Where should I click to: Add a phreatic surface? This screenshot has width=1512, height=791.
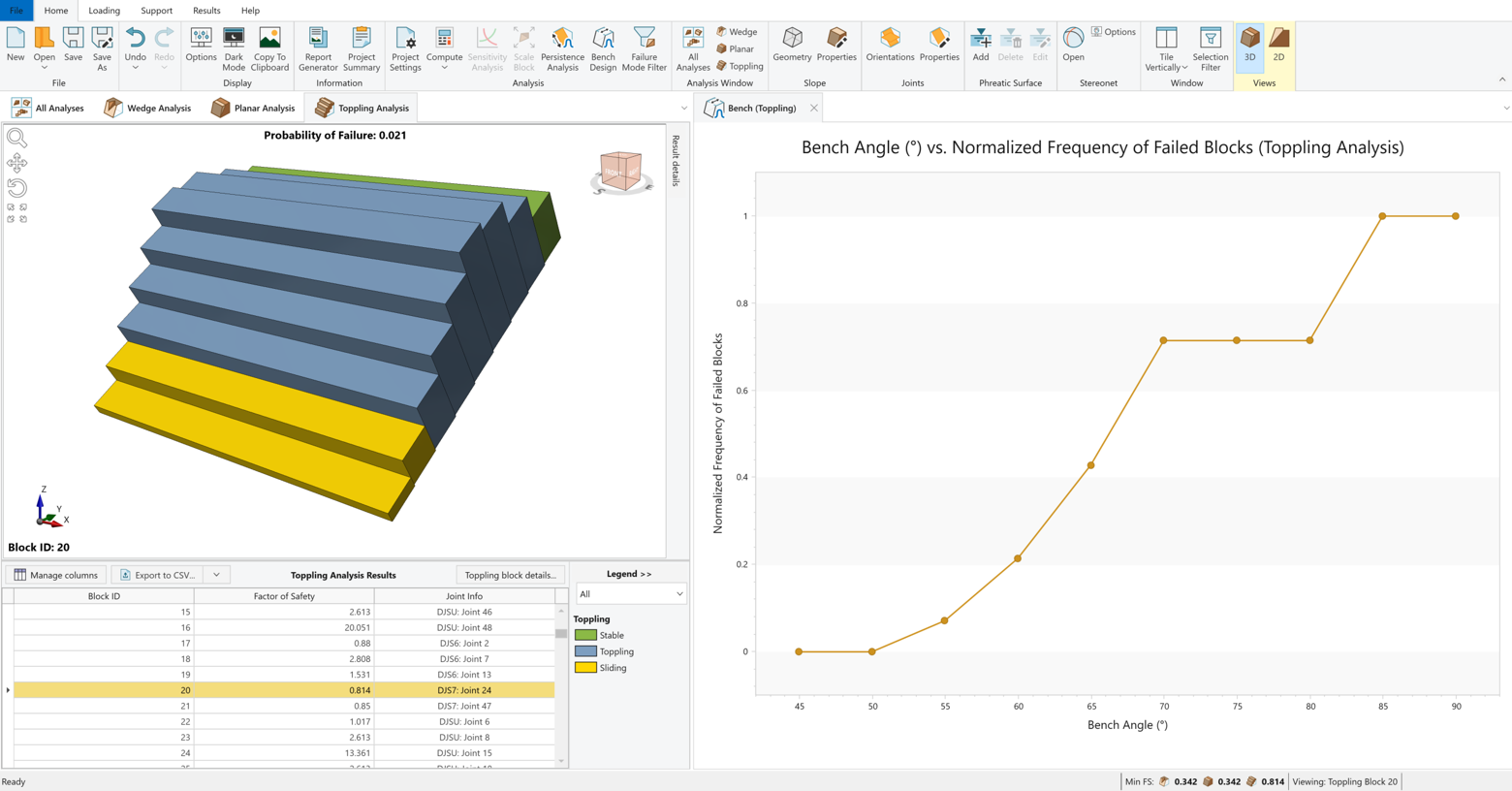click(x=981, y=46)
